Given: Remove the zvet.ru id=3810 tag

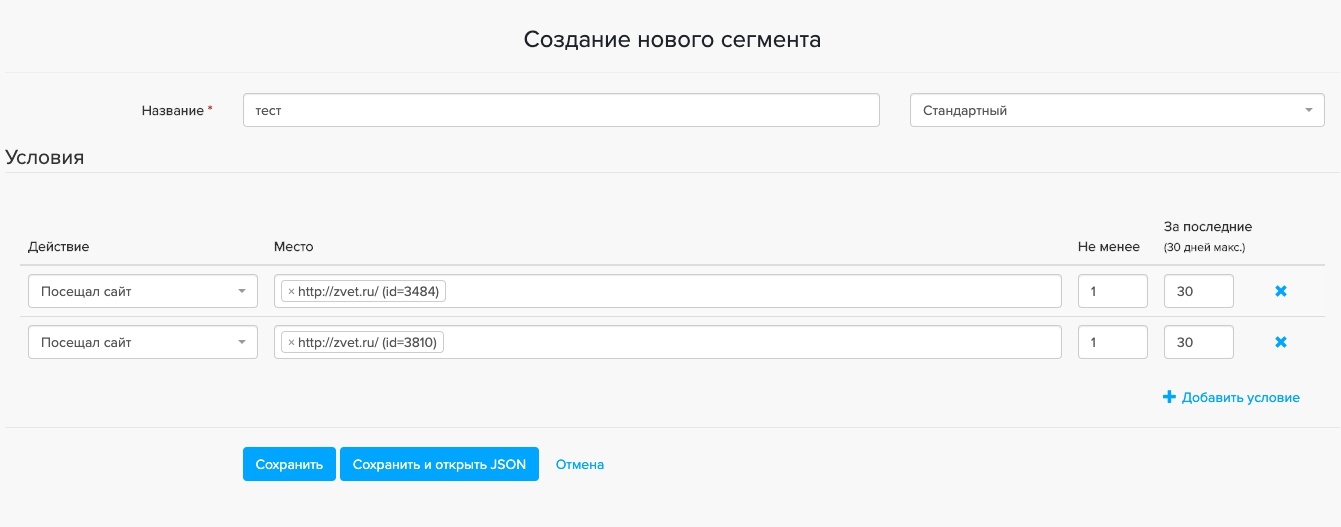Looking at the screenshot, I should point(291,343).
